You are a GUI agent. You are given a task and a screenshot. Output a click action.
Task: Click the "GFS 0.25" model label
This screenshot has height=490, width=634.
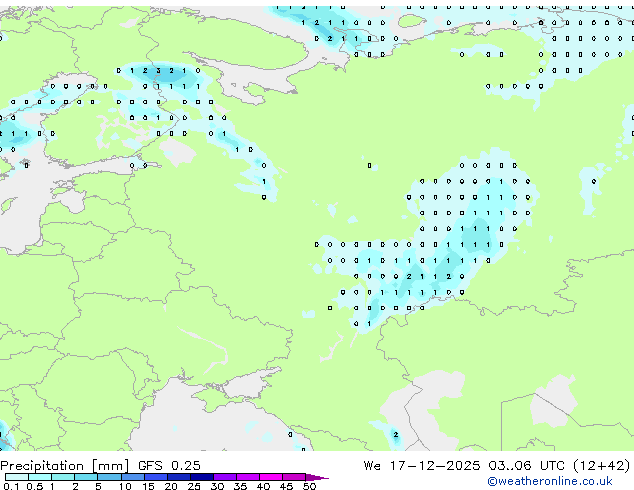click(x=169, y=466)
